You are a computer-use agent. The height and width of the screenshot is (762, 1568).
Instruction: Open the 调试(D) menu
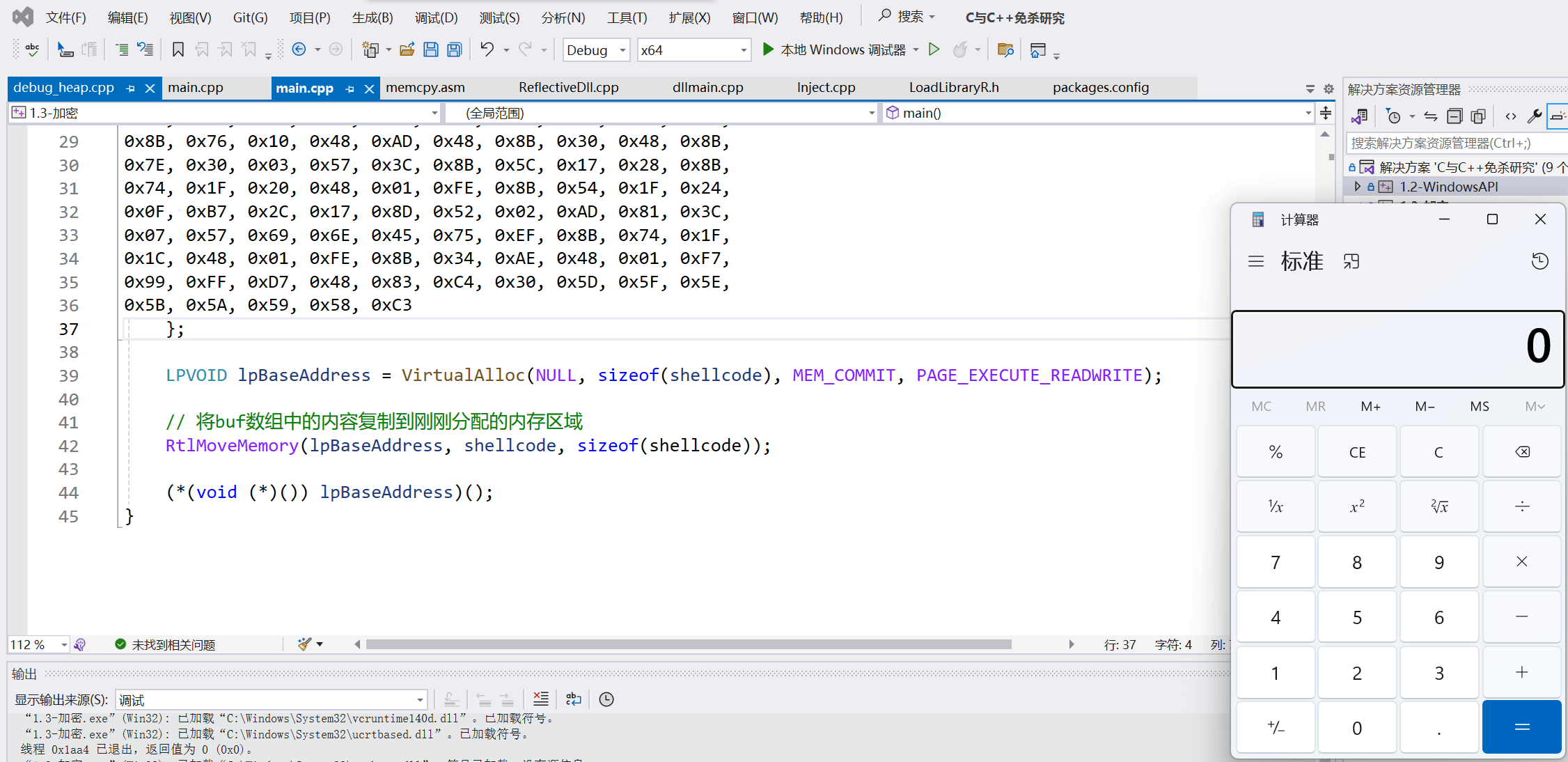coord(436,17)
